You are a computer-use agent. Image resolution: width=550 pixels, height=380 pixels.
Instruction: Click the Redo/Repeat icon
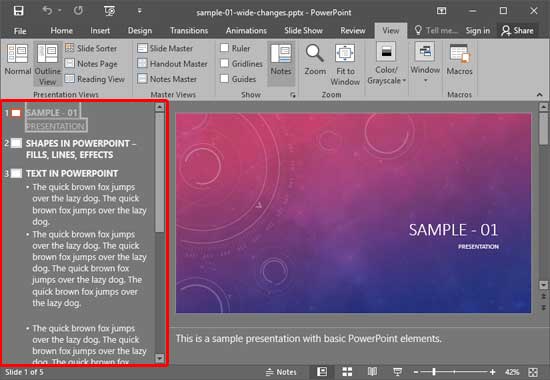[78, 11]
